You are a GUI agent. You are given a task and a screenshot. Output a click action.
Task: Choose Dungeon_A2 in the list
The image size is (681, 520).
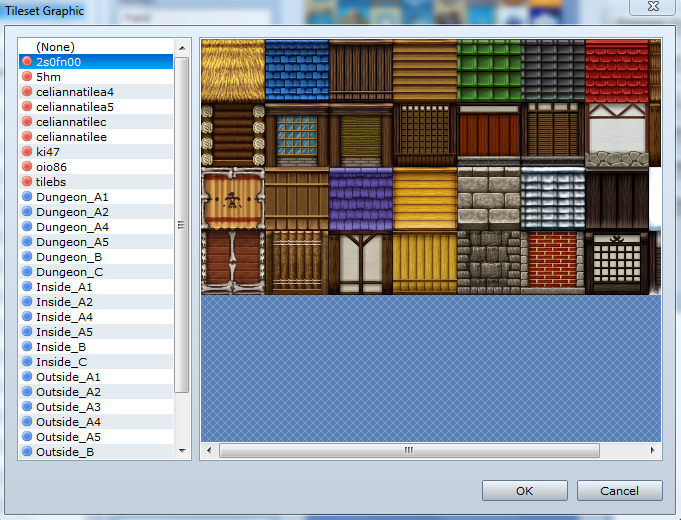pos(96,212)
